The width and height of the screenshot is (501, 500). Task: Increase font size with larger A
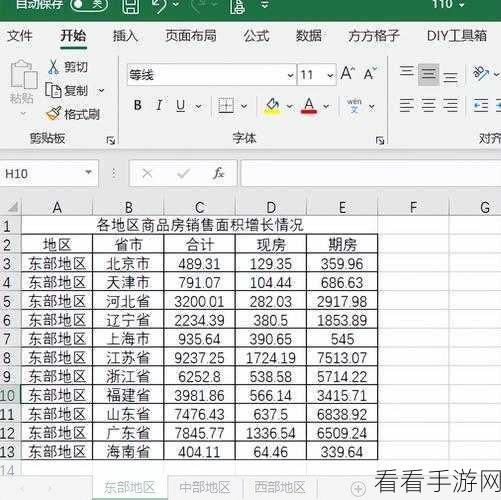pyautogui.click(x=347, y=73)
